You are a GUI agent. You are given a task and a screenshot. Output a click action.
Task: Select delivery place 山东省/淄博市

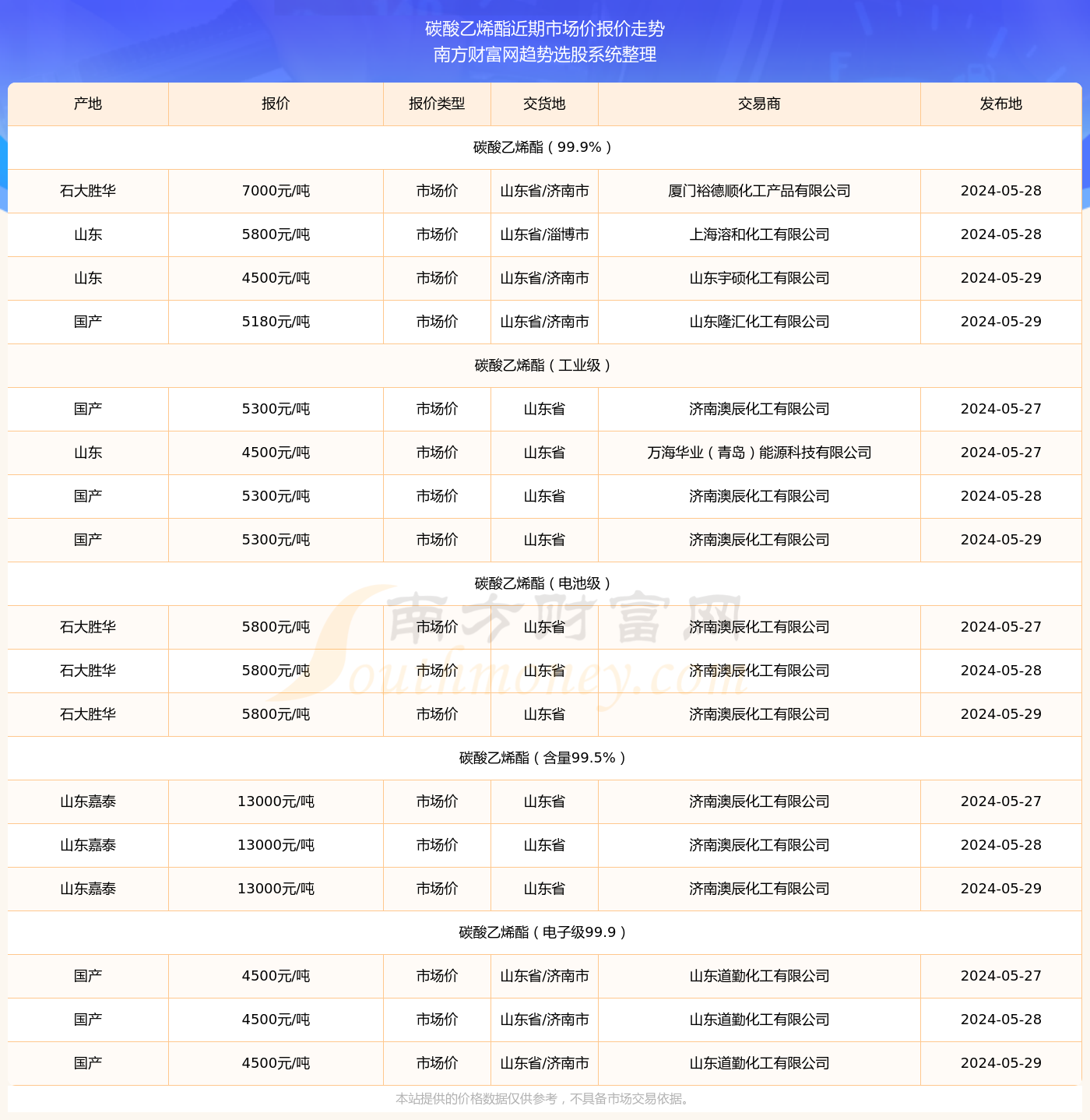click(x=544, y=234)
